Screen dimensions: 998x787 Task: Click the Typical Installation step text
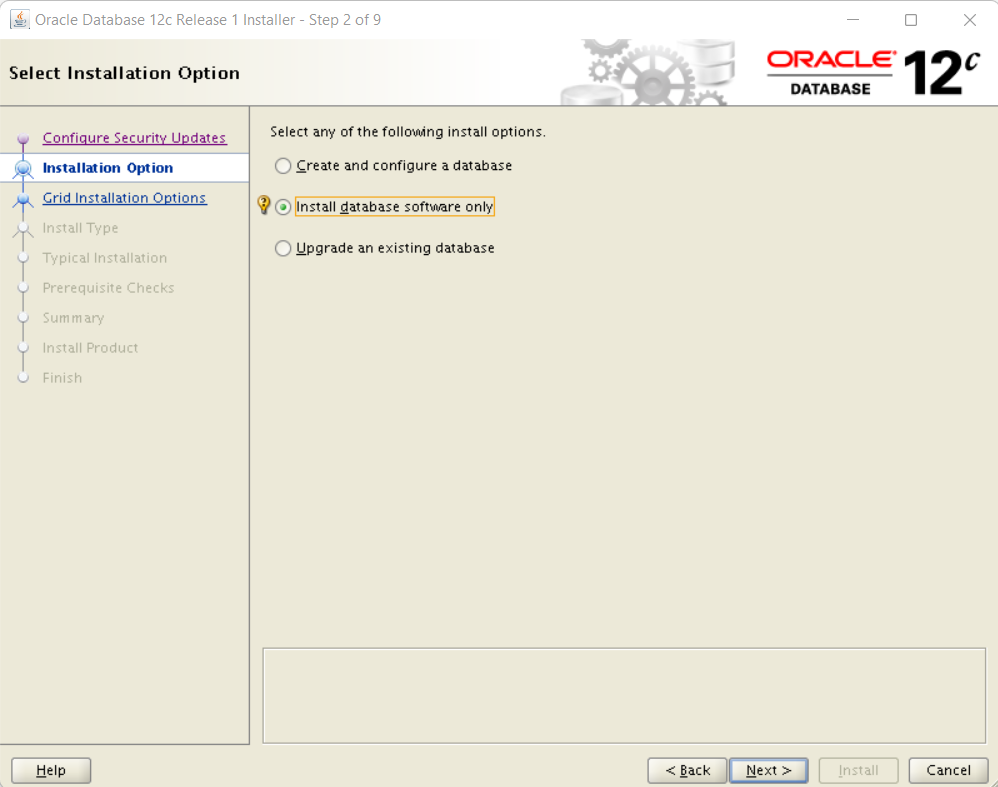tap(104, 258)
